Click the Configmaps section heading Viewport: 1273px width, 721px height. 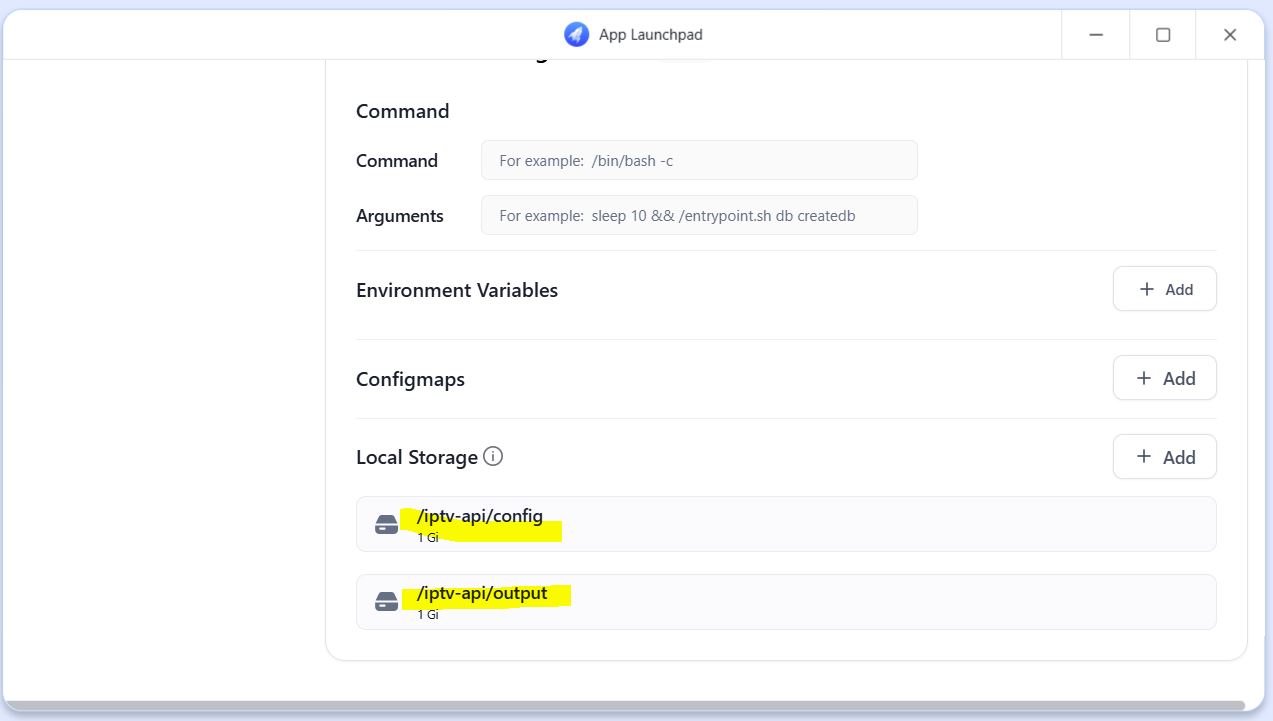coord(410,379)
